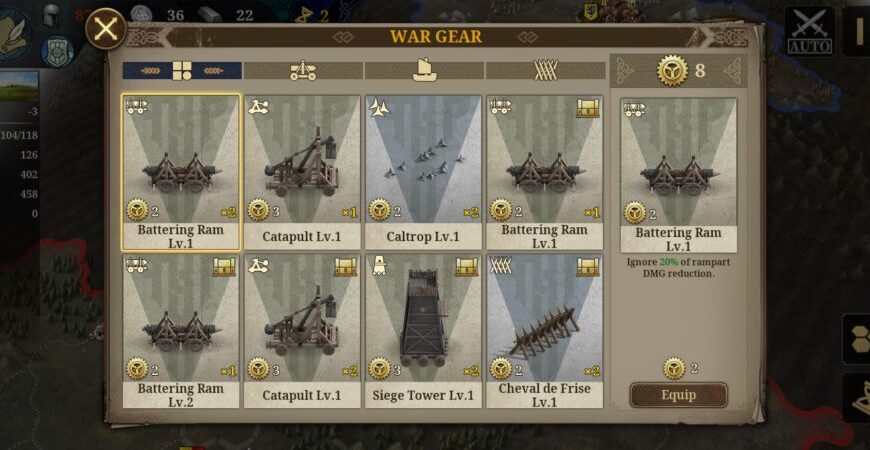Click the hexagon tiles icon on right edge
Viewport: 870px width, 450px height.
[858, 338]
